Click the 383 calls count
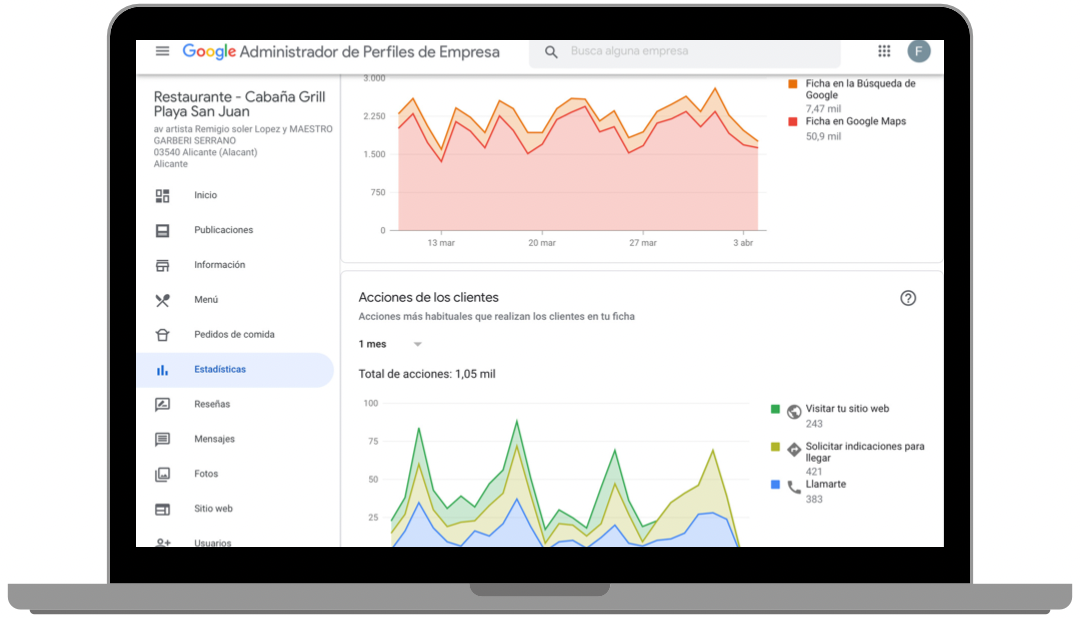Screen dimensions: 1080x618 point(814,499)
